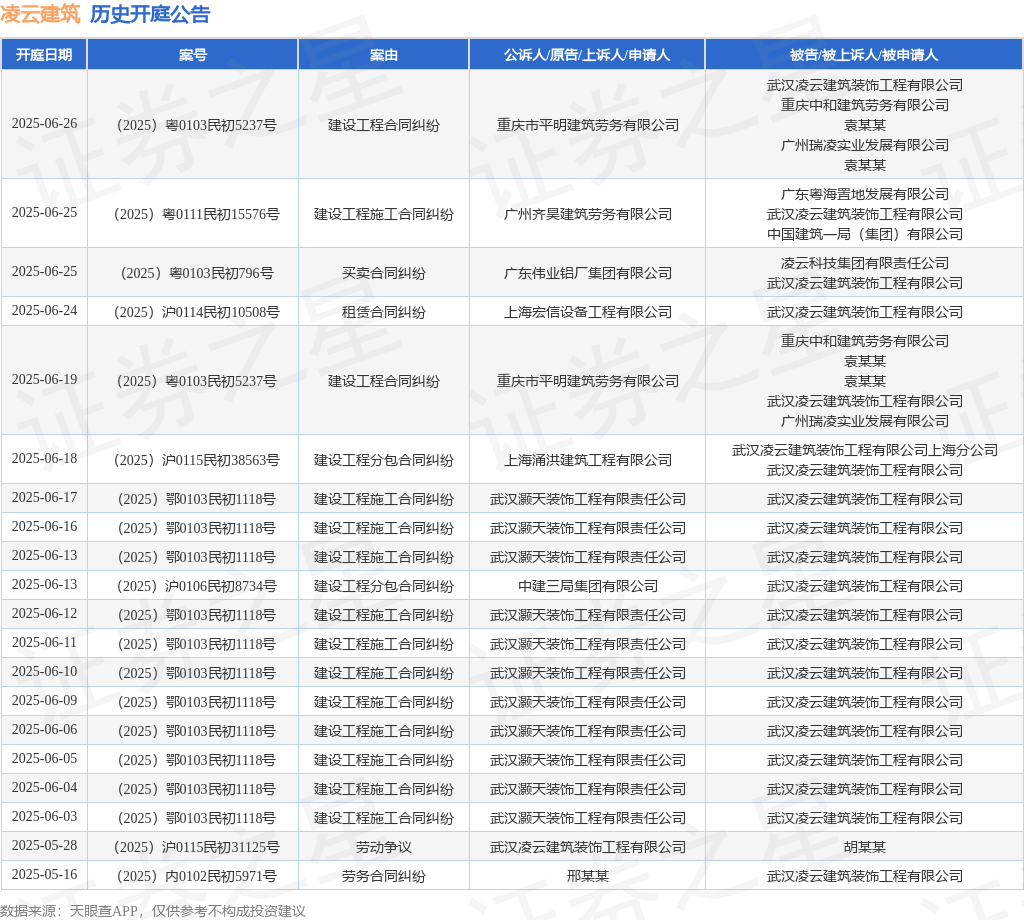Select the 案由 column header
Image resolution: width=1024 pixels, height=920 pixels.
383,55
